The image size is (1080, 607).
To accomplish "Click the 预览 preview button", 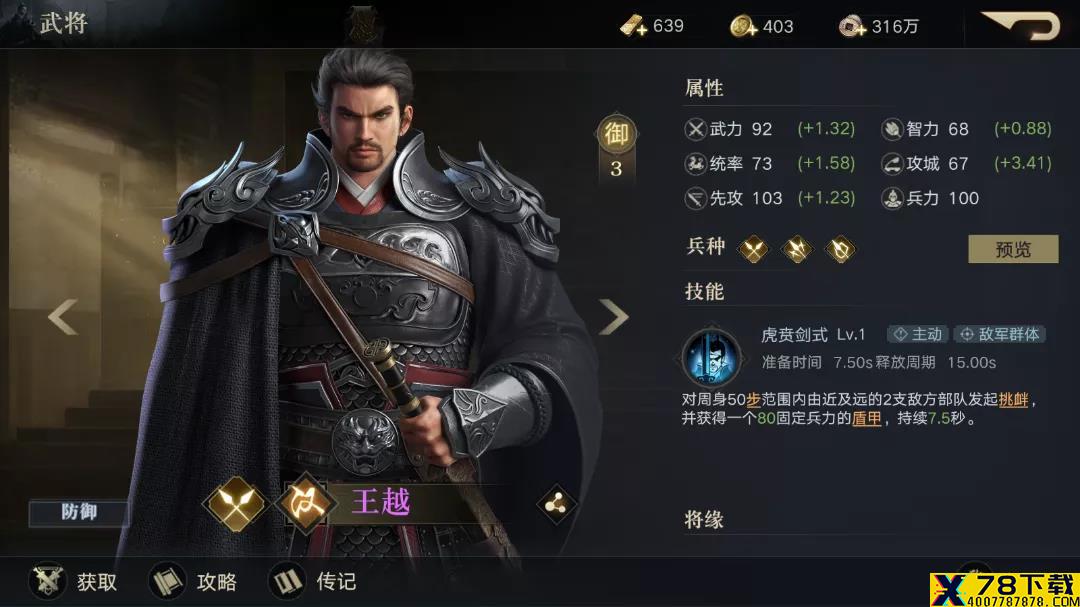I will [x=1013, y=249].
